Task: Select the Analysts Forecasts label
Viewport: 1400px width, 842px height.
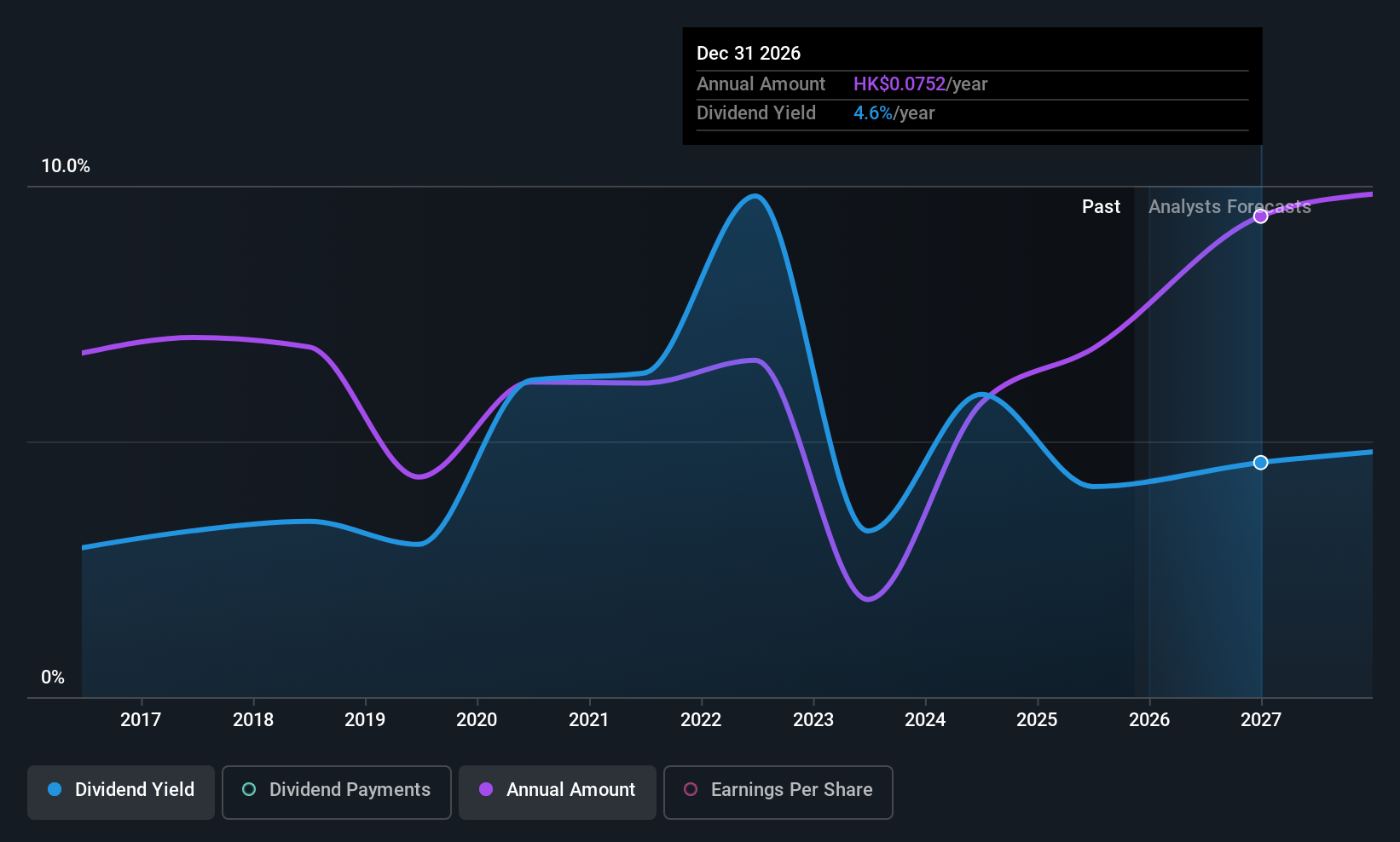Action: (x=1229, y=206)
